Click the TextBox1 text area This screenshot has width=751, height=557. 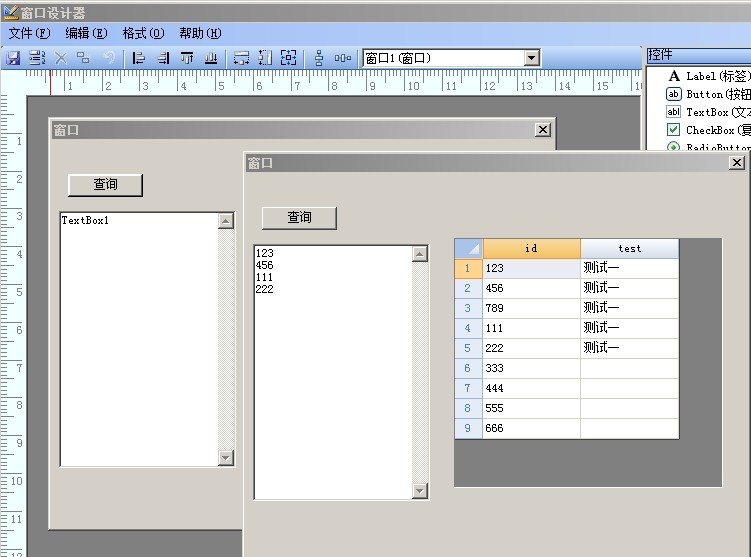click(x=138, y=338)
